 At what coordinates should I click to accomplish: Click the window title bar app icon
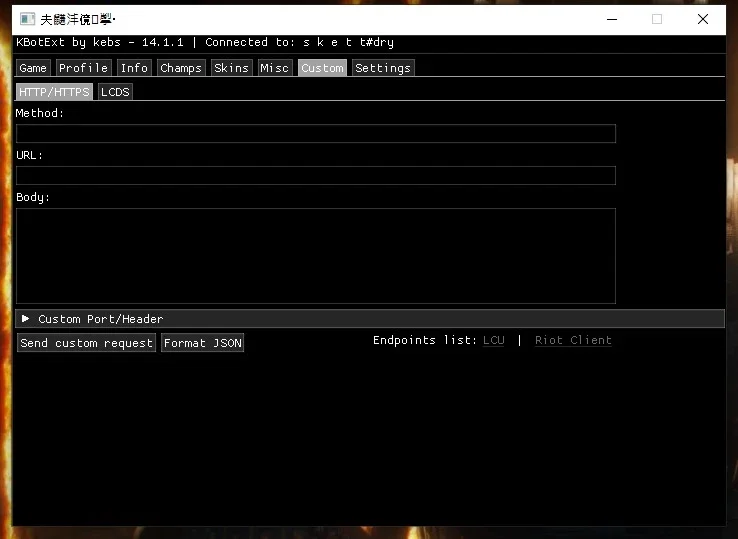tap(27, 19)
